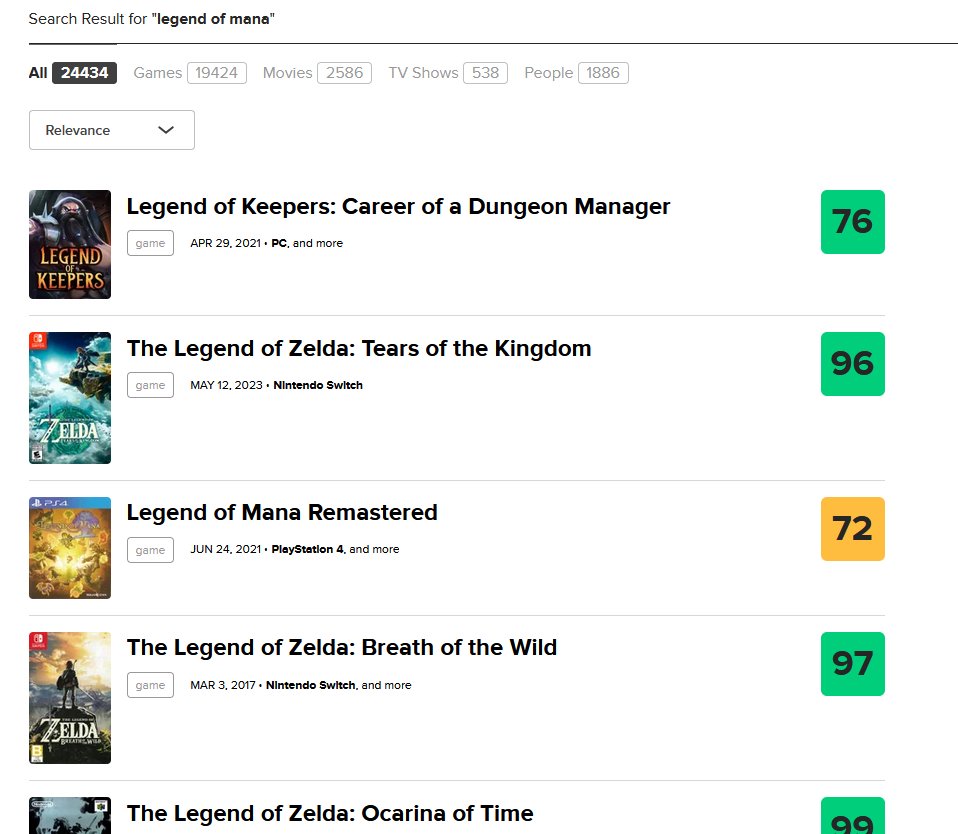This screenshot has height=834, width=958.
Task: Open the Relevance sort dropdown
Action: point(111,130)
